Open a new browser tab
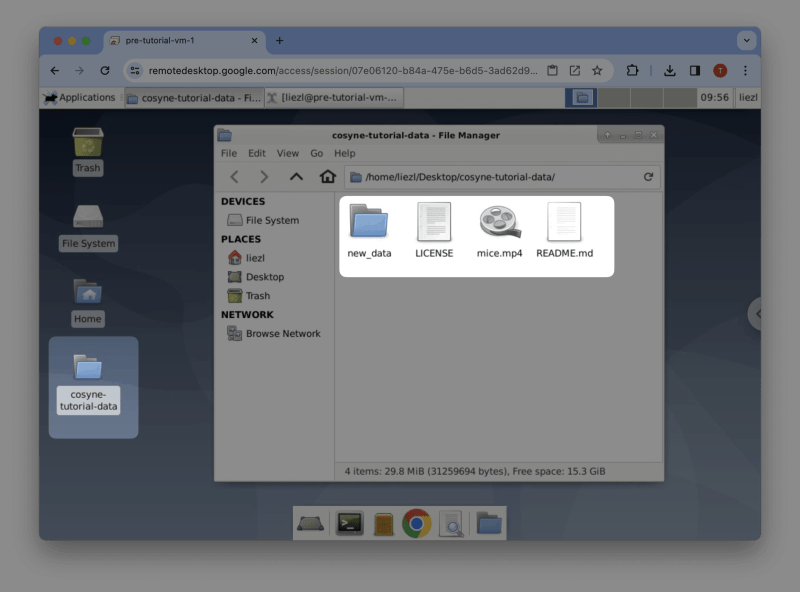Screen dimensions: 800x592 click(280, 40)
